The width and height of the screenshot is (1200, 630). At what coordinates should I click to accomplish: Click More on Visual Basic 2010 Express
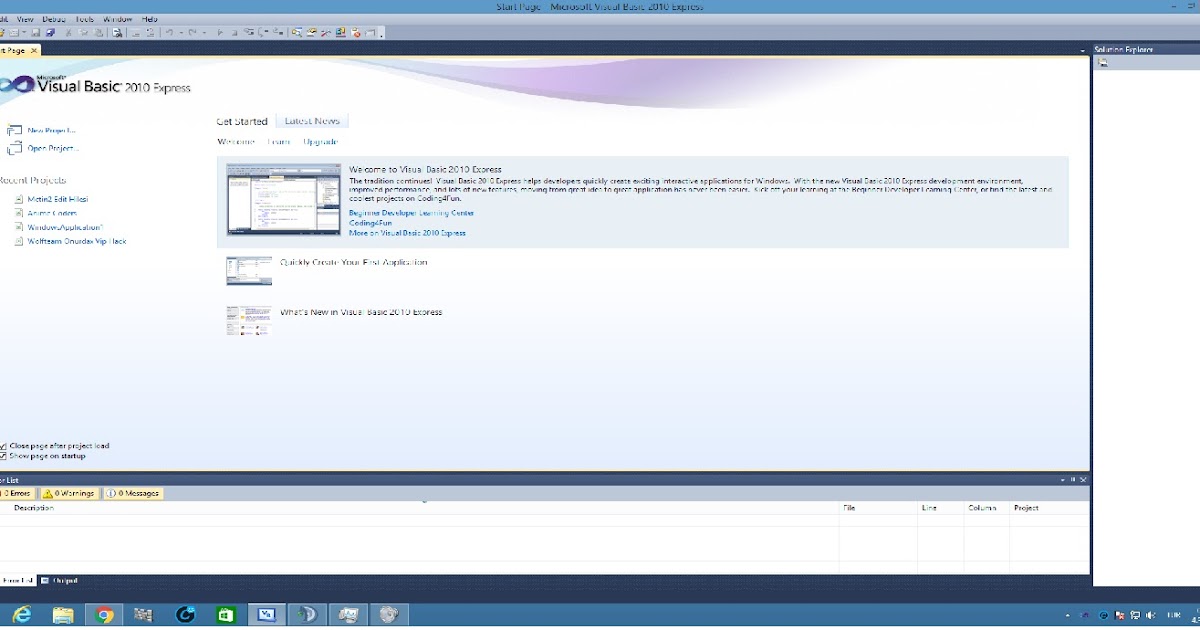[x=406, y=232]
